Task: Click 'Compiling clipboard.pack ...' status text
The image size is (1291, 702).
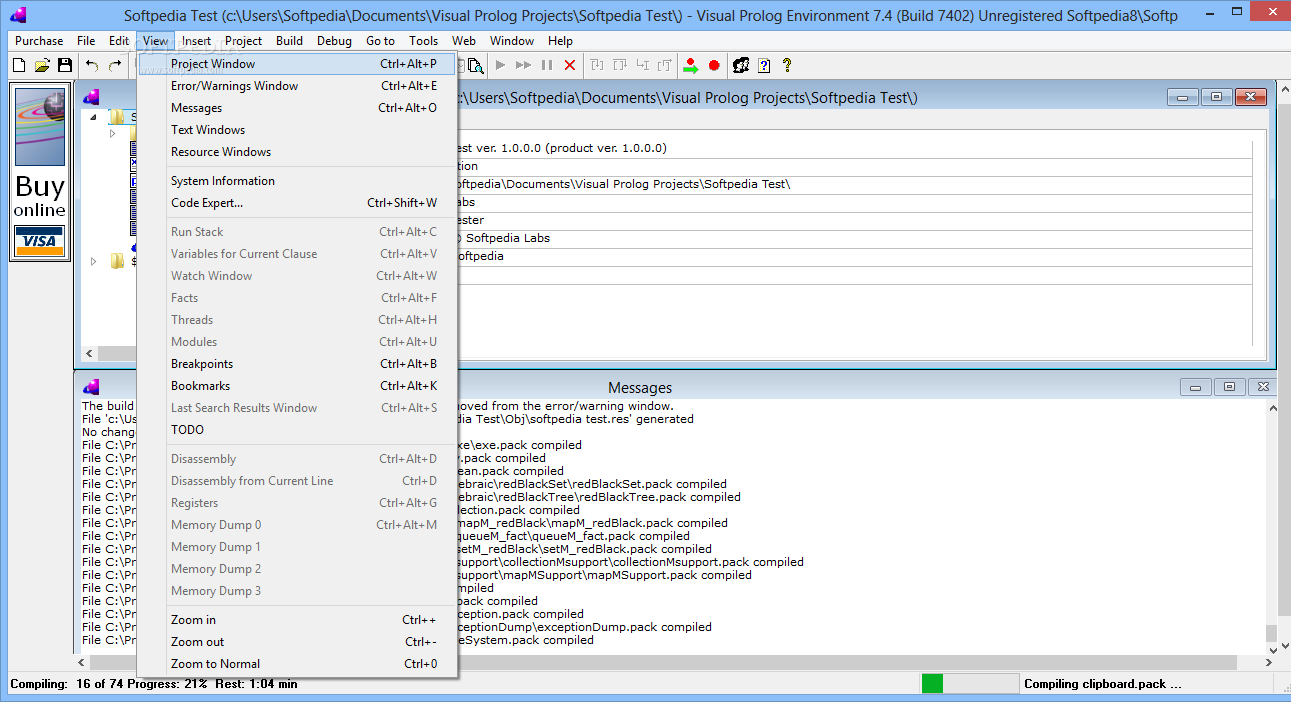Action: pyautogui.click(x=1102, y=684)
